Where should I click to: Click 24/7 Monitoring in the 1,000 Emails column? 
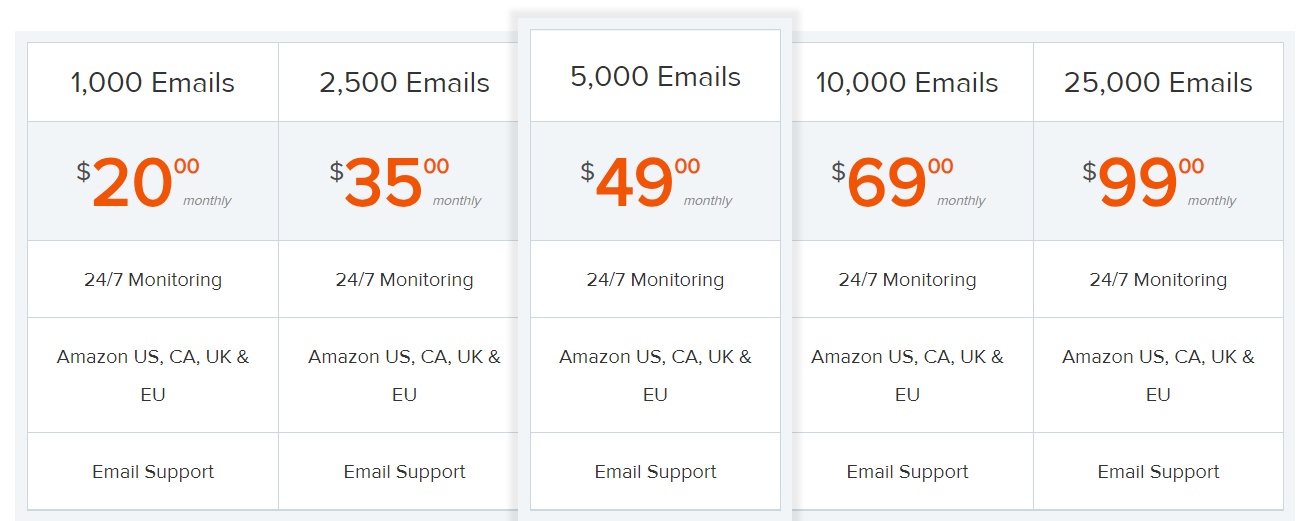[x=153, y=280]
